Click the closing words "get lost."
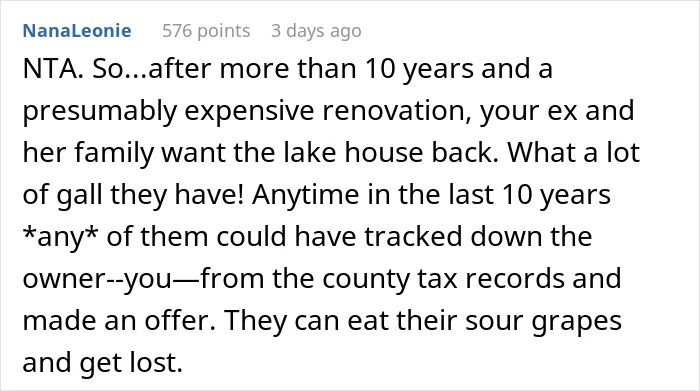The height and width of the screenshot is (391, 700). [131, 362]
